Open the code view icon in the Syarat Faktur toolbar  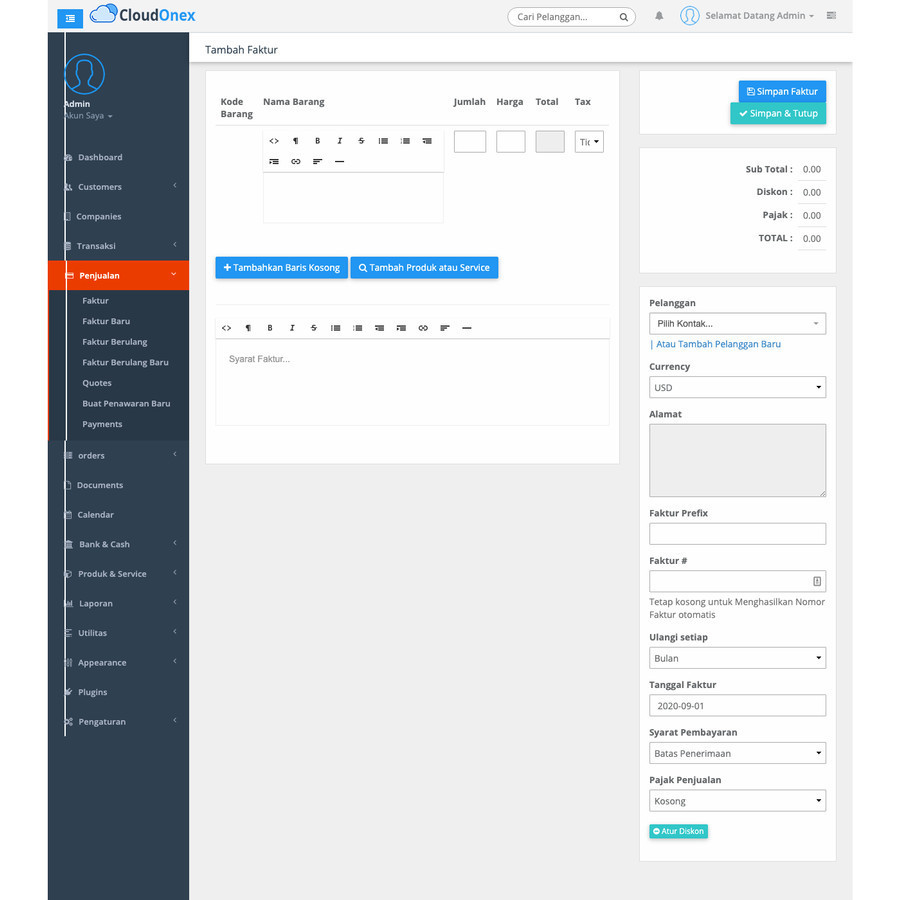point(226,327)
